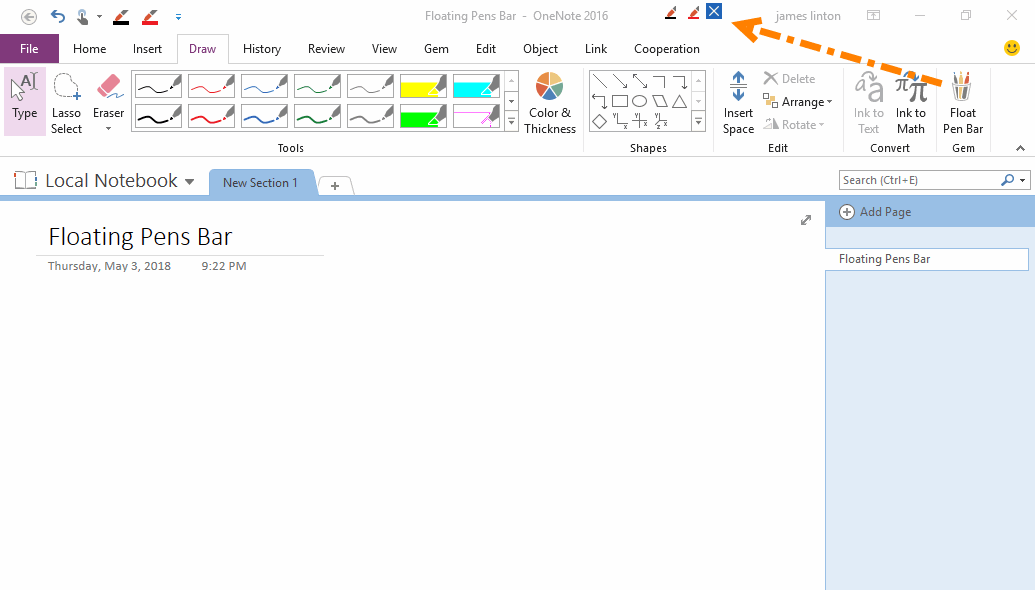Select the red pen on the floating pen bar
The image size is (1035, 590).
tap(693, 13)
